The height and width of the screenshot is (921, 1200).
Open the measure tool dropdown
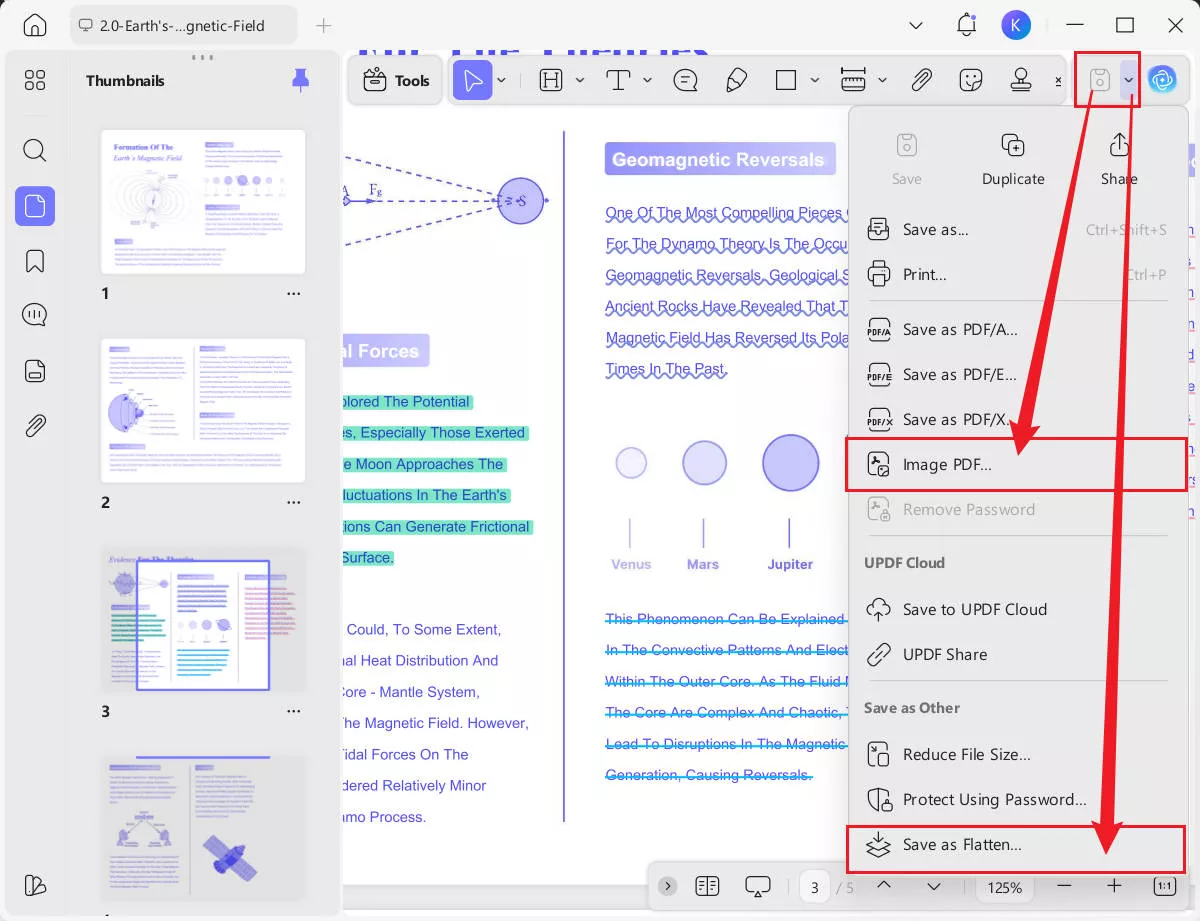click(882, 80)
